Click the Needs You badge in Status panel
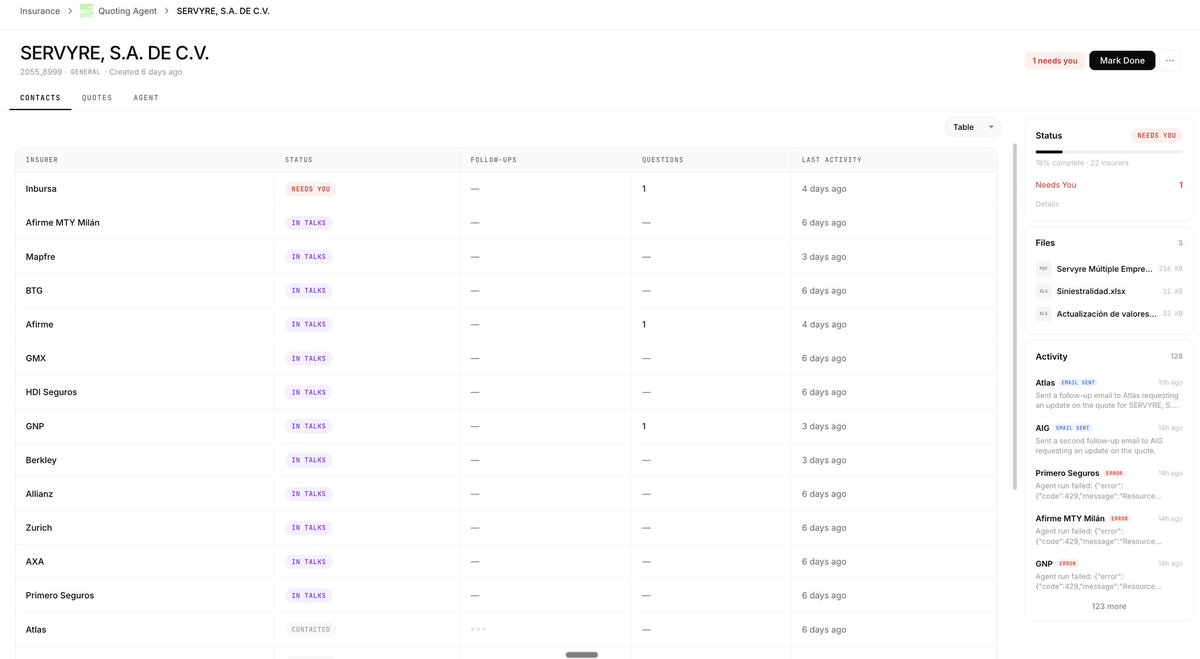 click(1157, 135)
